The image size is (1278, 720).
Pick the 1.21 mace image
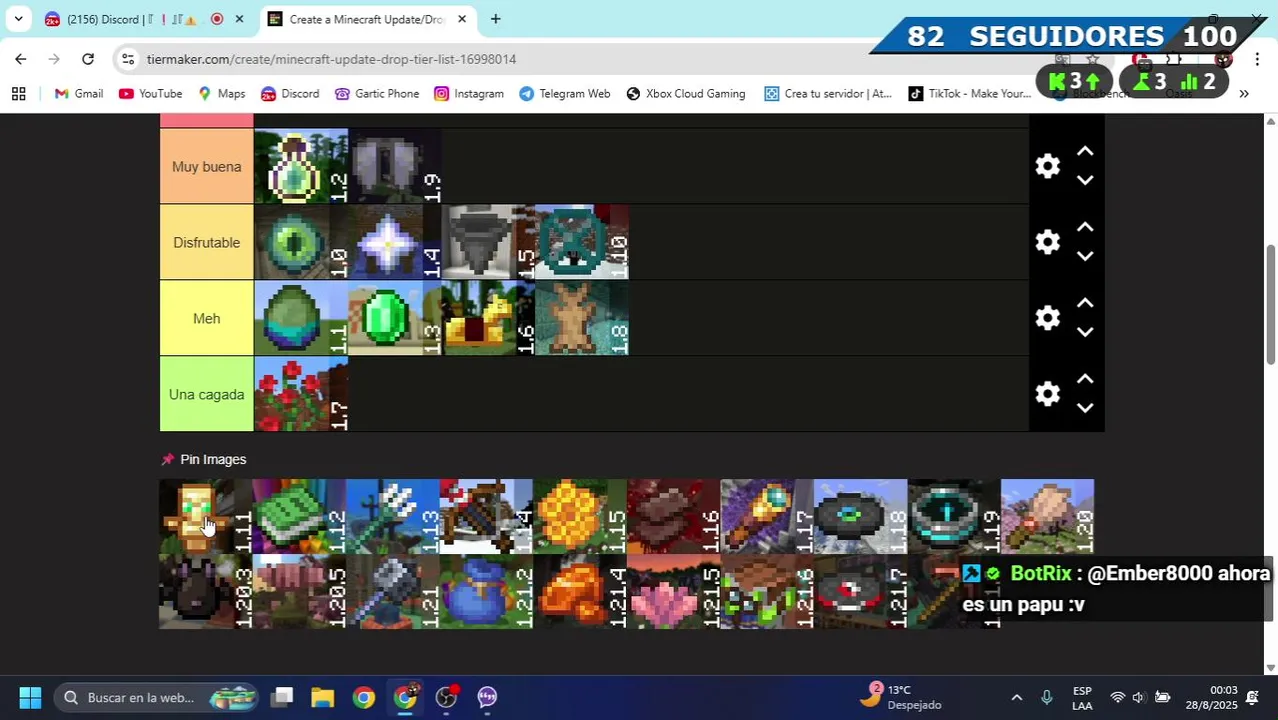393,592
